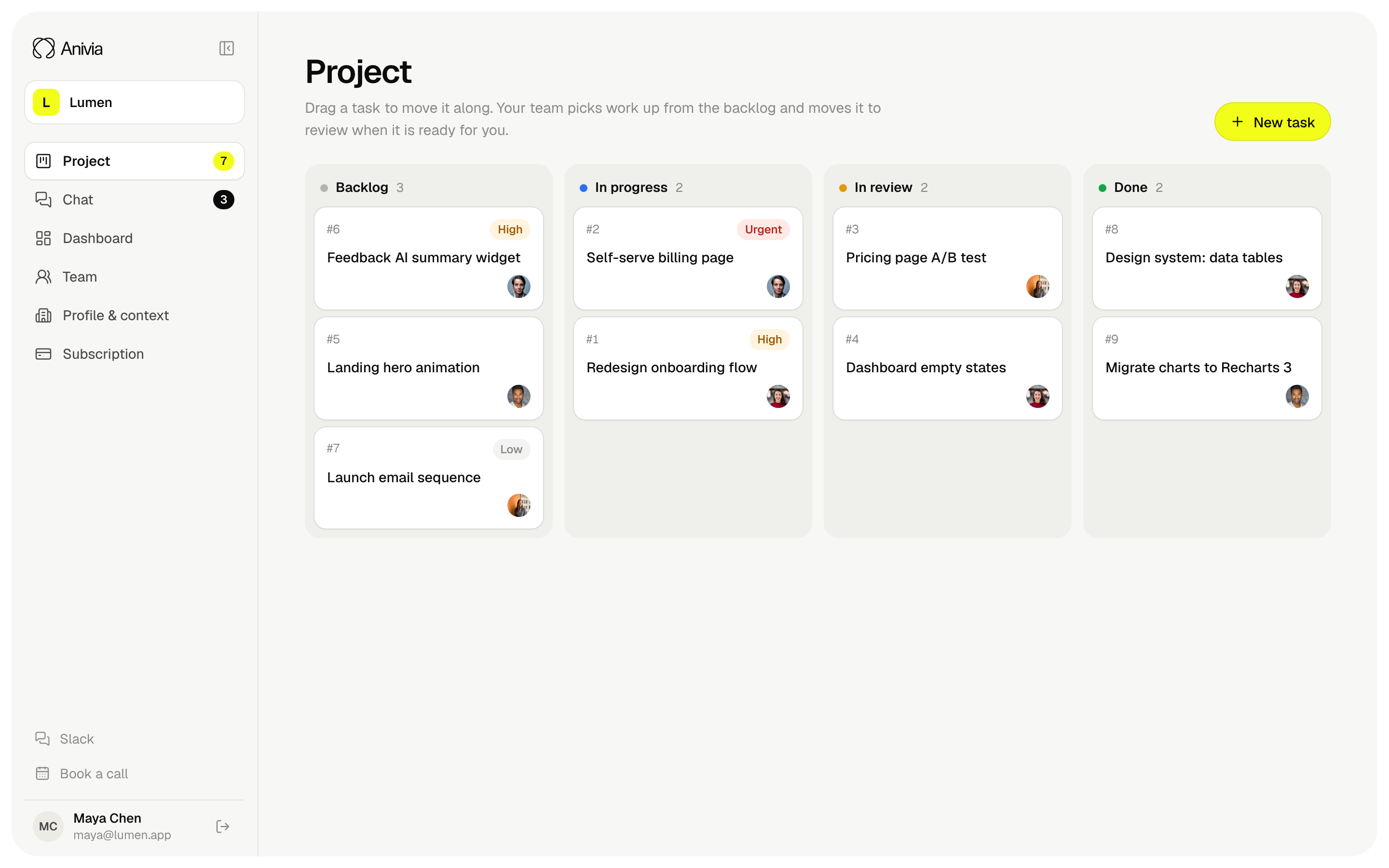
Task: Click the Profile & context icon
Action: (43, 315)
